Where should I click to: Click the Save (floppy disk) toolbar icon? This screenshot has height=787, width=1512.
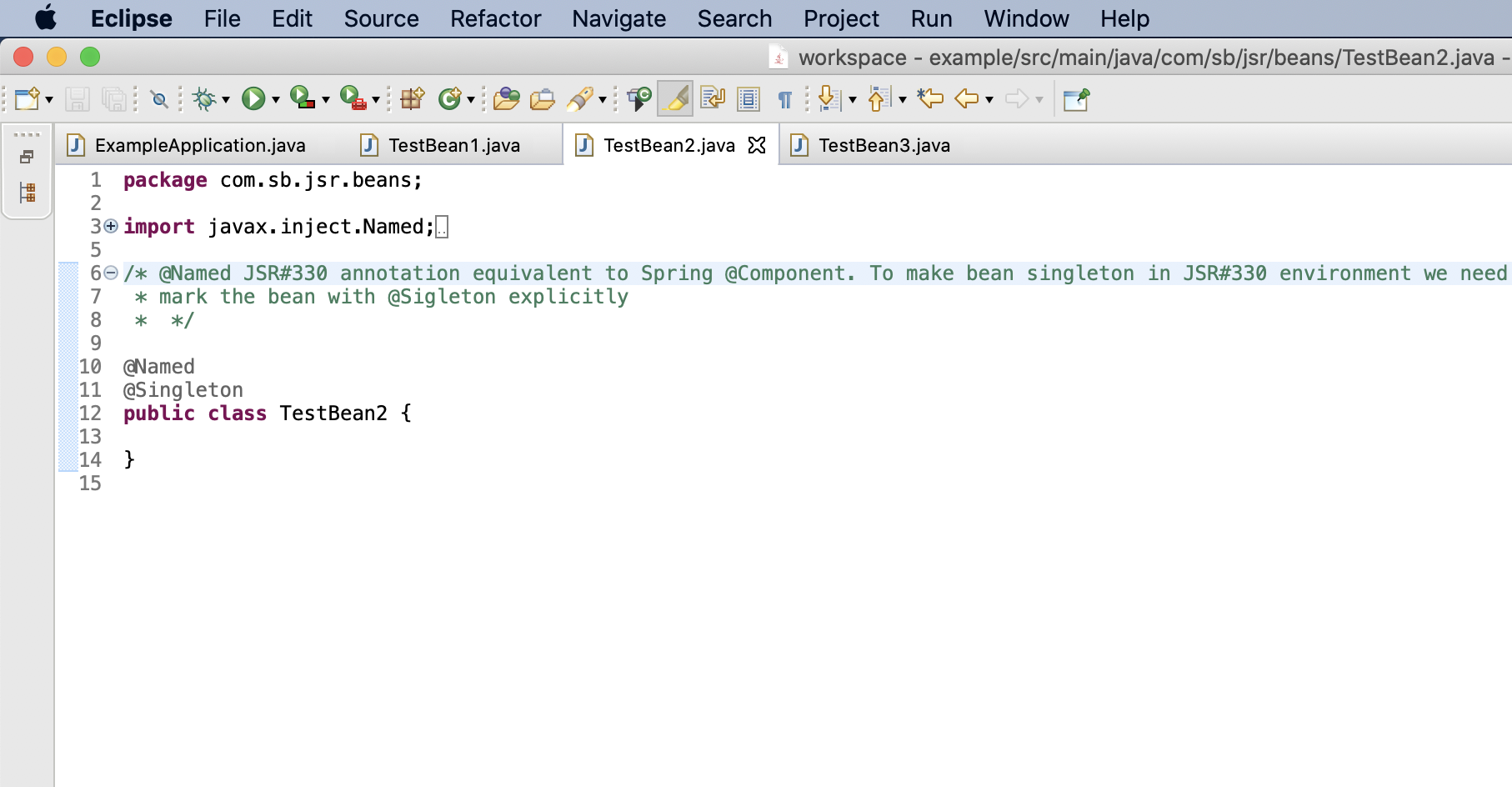pos(78,99)
